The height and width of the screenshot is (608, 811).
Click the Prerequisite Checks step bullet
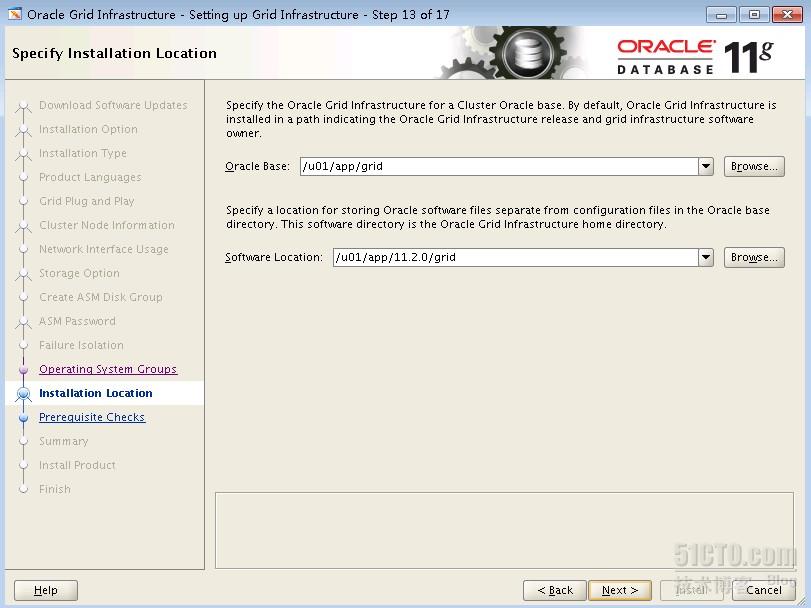(x=23, y=417)
